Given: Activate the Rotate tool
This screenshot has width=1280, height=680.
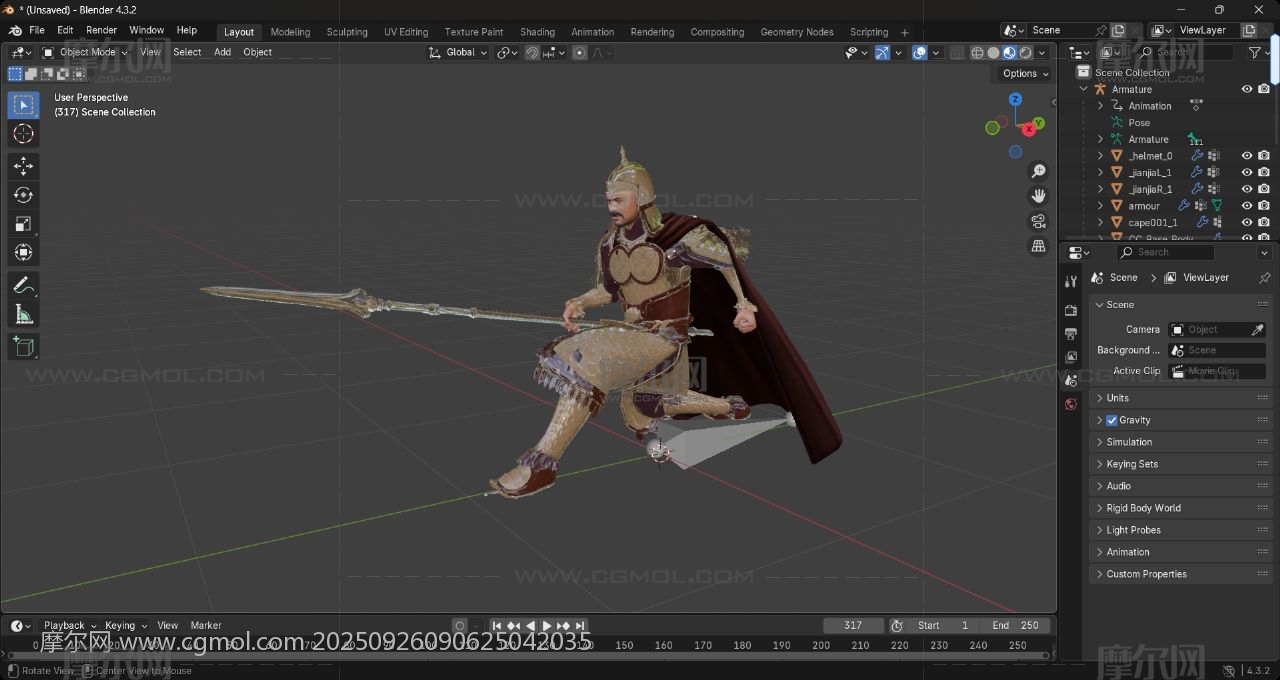Looking at the screenshot, I should [x=24, y=195].
